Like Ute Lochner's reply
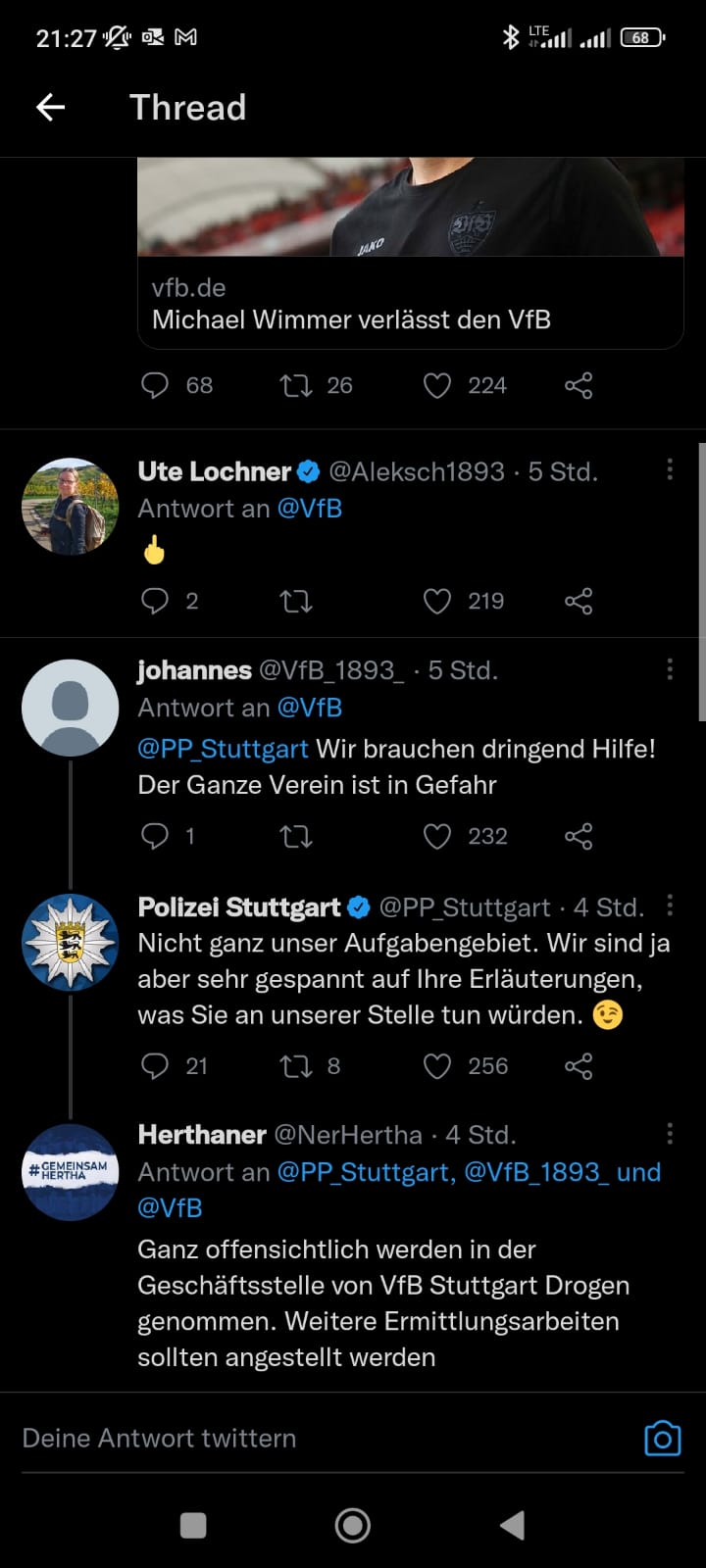 (437, 601)
